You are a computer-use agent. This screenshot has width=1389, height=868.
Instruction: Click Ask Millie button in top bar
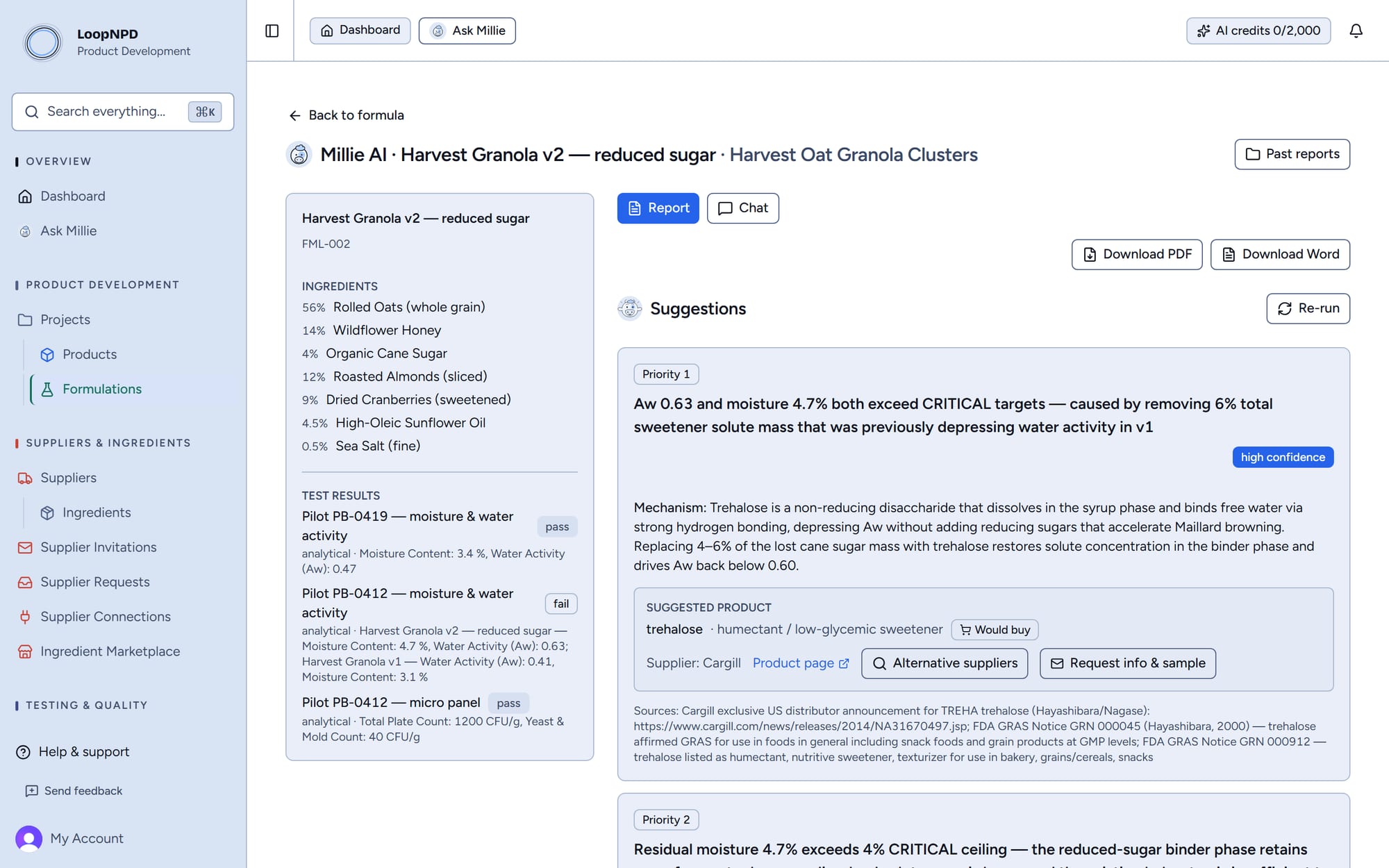click(x=467, y=31)
